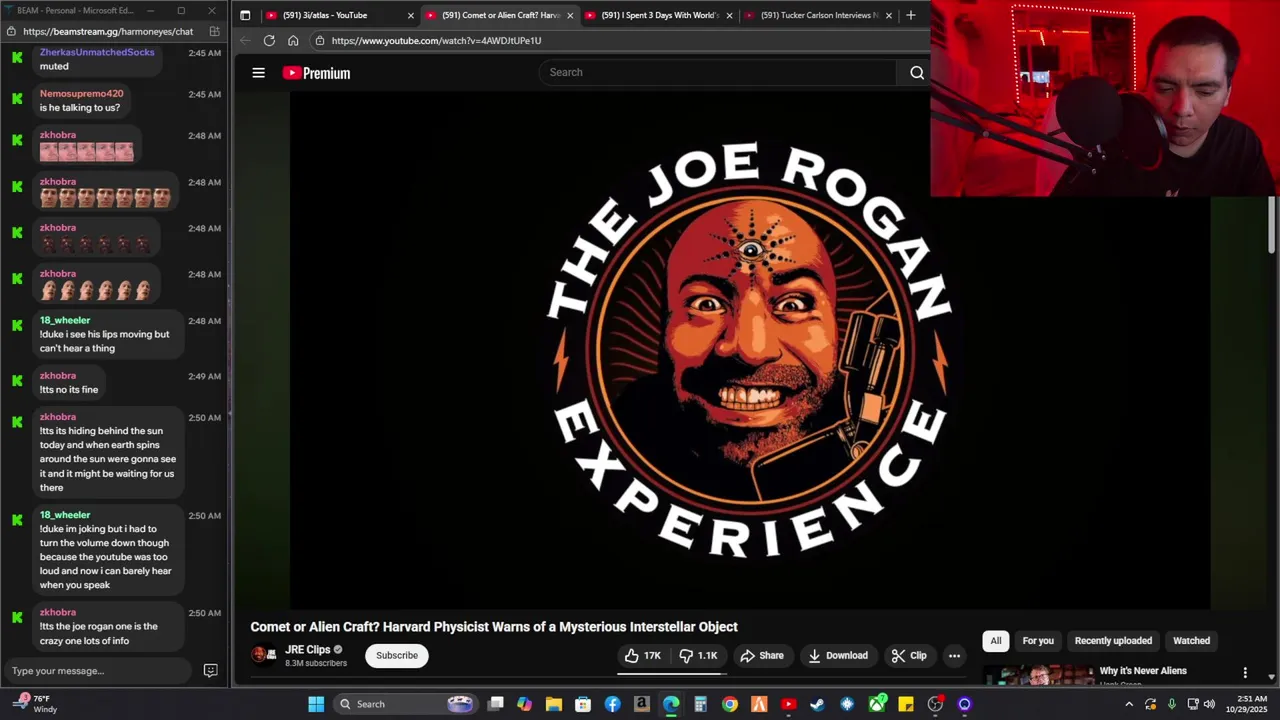Open Microsoft Store from the taskbar
The height and width of the screenshot is (720, 1280).
click(x=583, y=704)
